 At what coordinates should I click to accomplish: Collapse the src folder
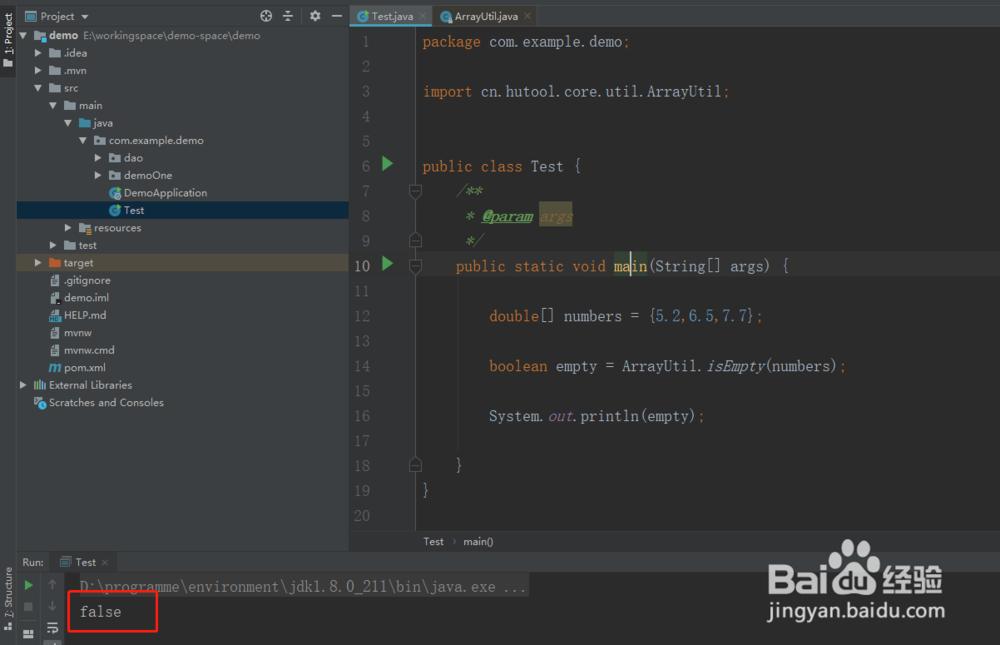point(38,88)
